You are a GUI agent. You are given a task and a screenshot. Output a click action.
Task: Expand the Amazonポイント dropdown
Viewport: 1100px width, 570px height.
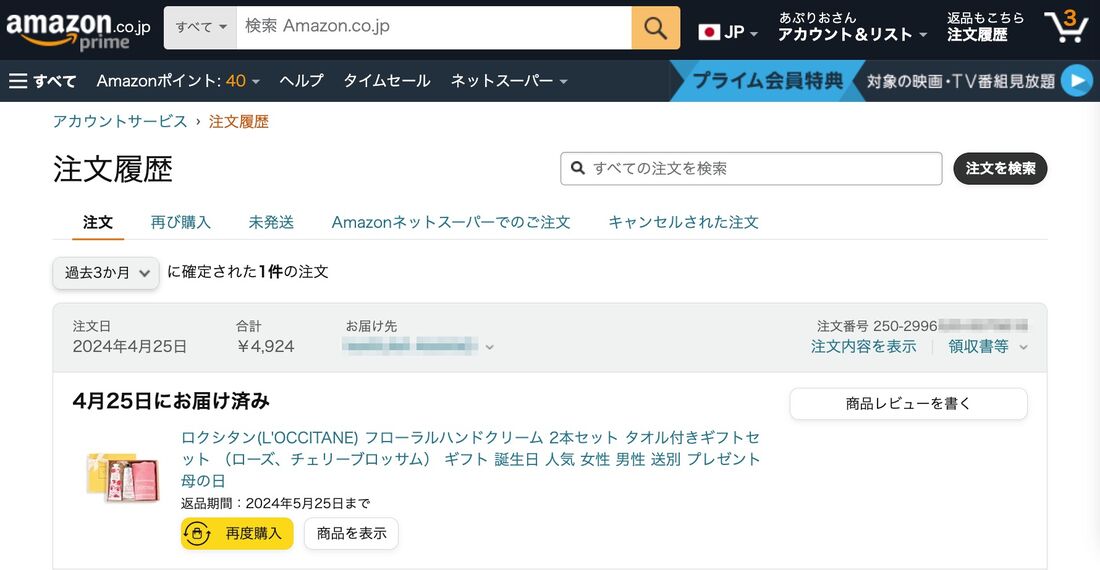pyautogui.click(x=178, y=81)
